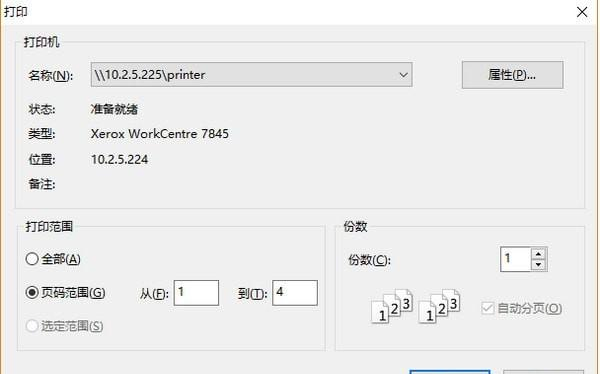Click the 到(T) end page field
Image resolution: width=600 pixels, height=374 pixels.
point(295,293)
